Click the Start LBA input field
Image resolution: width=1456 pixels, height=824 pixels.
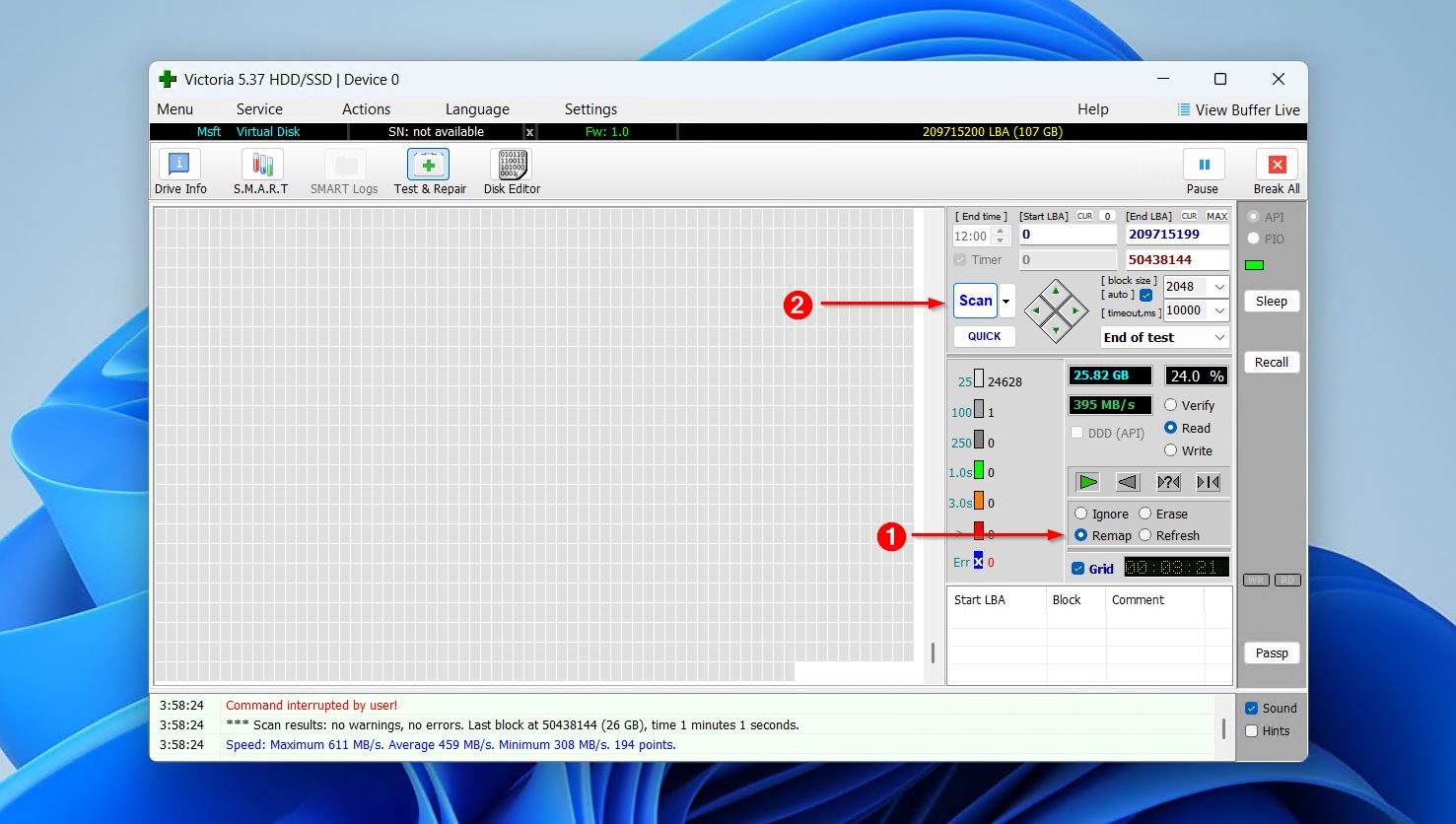[x=1068, y=234]
